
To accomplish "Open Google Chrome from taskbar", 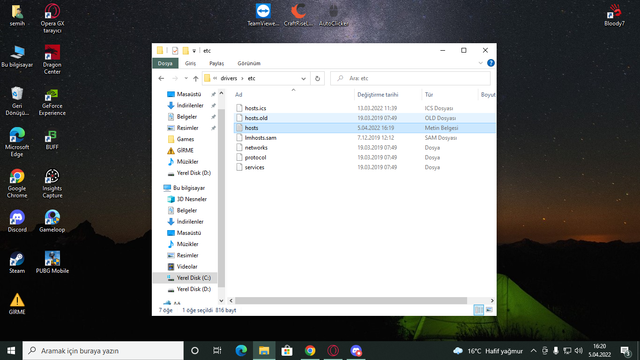I will tap(310, 351).
